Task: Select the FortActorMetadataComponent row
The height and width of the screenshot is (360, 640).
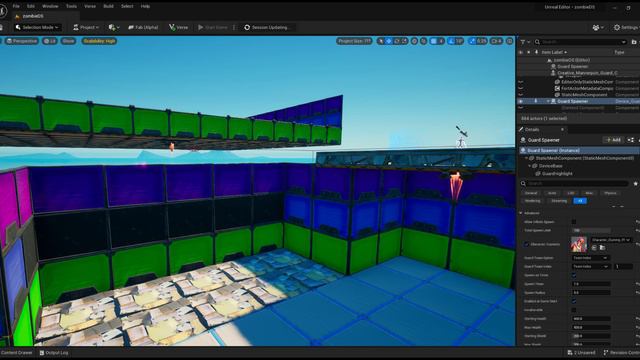Action: (587, 88)
